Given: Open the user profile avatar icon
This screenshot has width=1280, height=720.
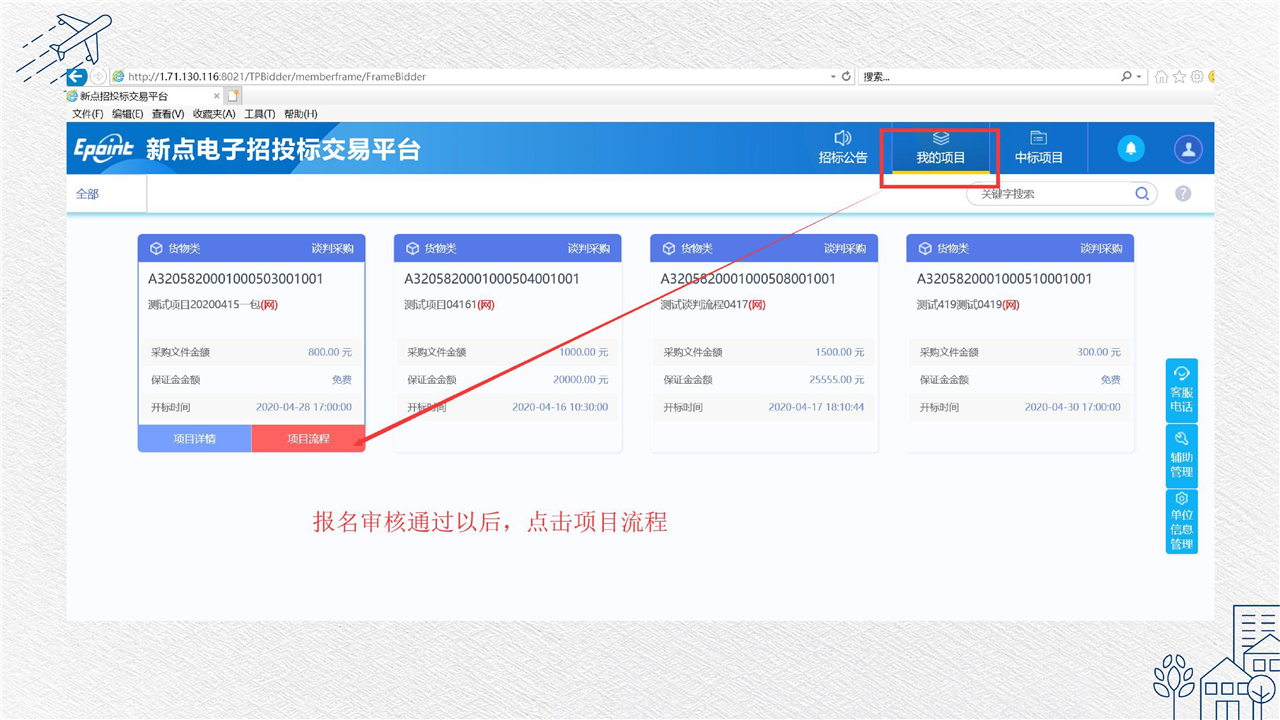Looking at the screenshot, I should (x=1188, y=149).
